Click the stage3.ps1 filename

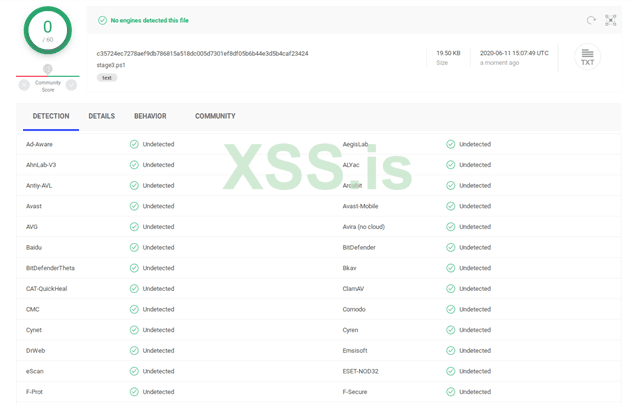(113, 64)
